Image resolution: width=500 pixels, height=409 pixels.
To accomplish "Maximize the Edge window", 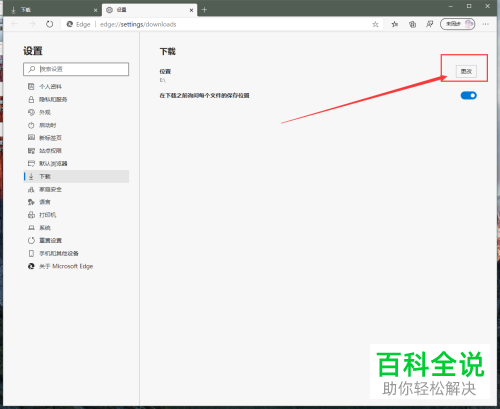I will [469, 6].
